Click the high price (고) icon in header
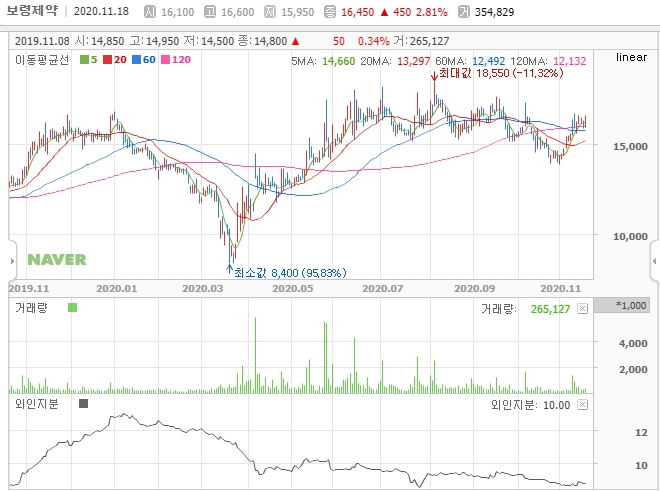Image resolution: width=660 pixels, height=491 pixels. pos(210,12)
